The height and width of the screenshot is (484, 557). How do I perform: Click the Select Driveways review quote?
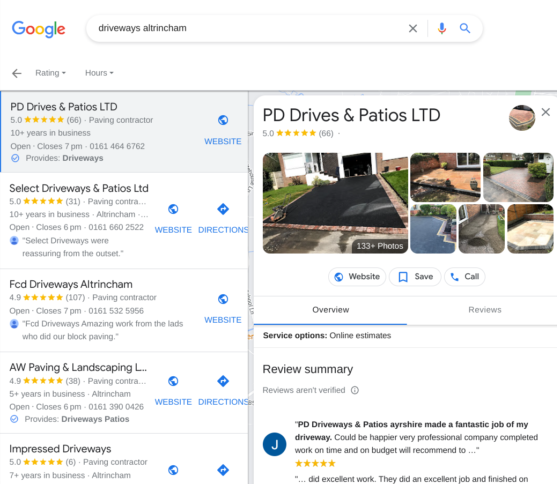click(72, 247)
